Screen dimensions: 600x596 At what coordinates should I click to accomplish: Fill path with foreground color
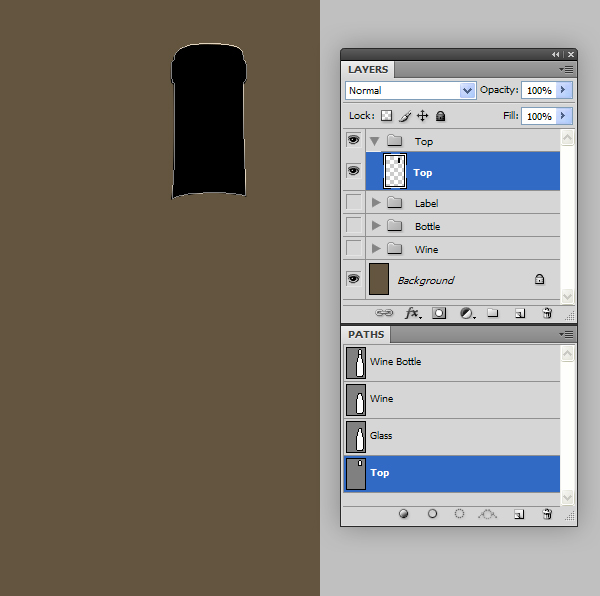coord(403,514)
